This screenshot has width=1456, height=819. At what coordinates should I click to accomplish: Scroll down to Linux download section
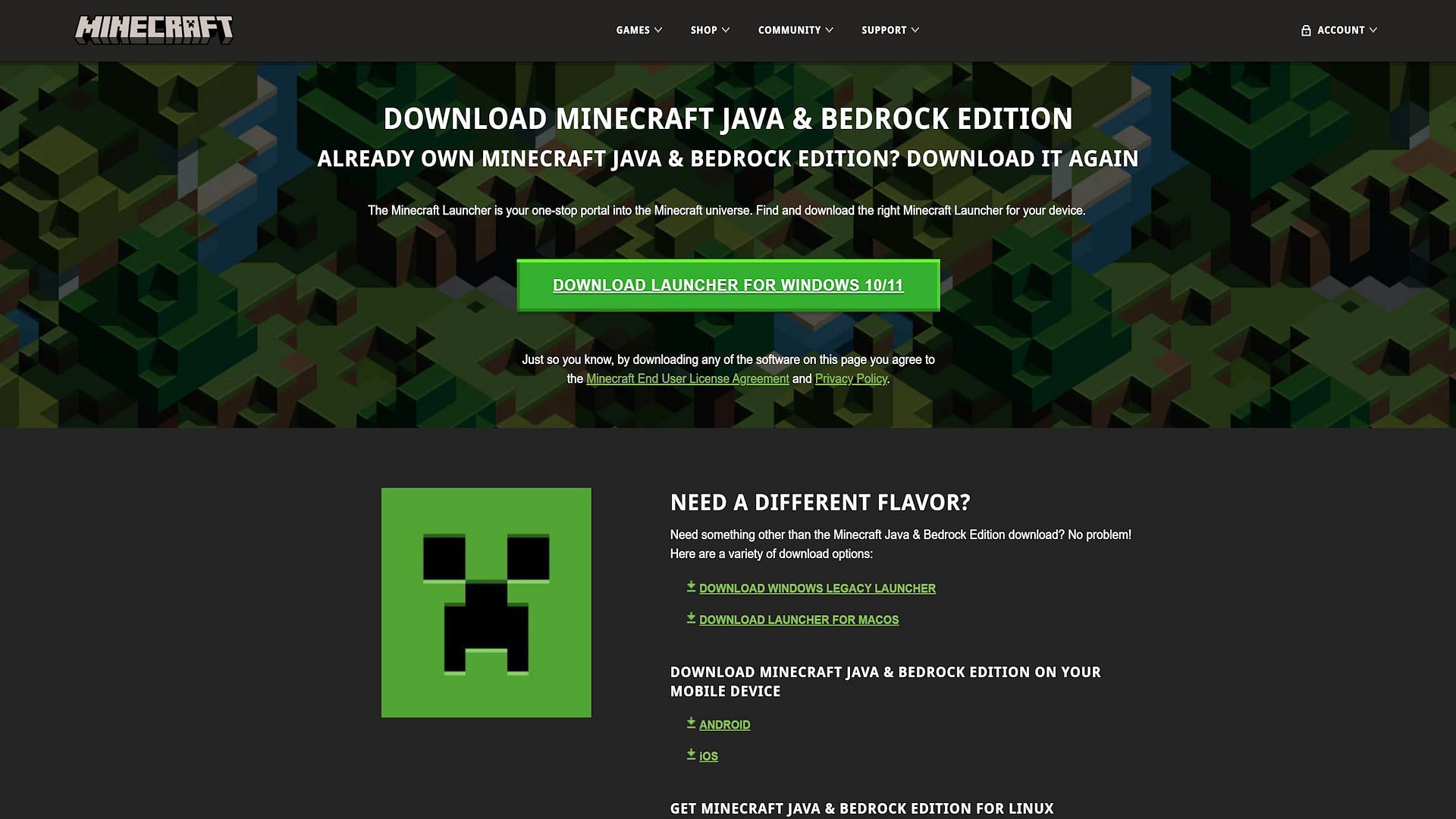click(x=862, y=808)
